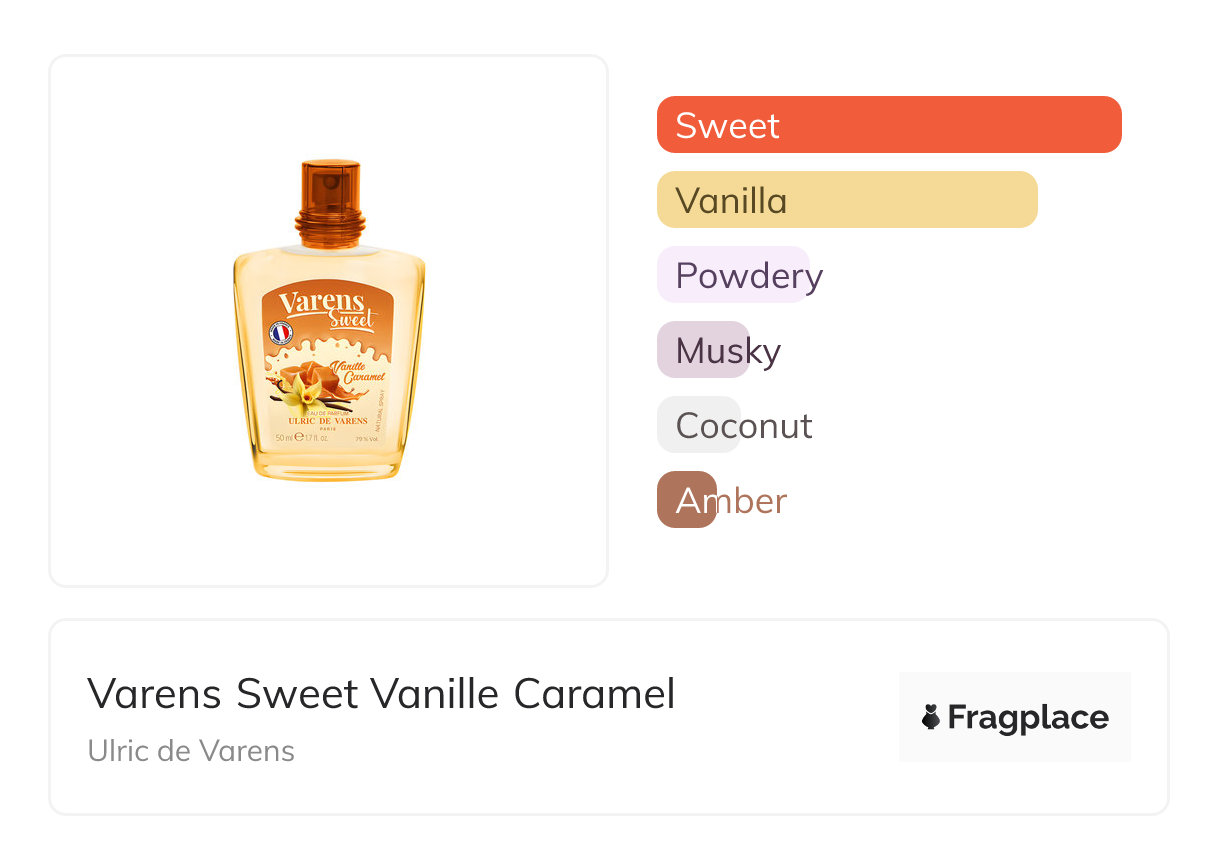The image size is (1218, 864).
Task: Click the "Varens Sweet" logo on bottle
Action: click(x=327, y=309)
